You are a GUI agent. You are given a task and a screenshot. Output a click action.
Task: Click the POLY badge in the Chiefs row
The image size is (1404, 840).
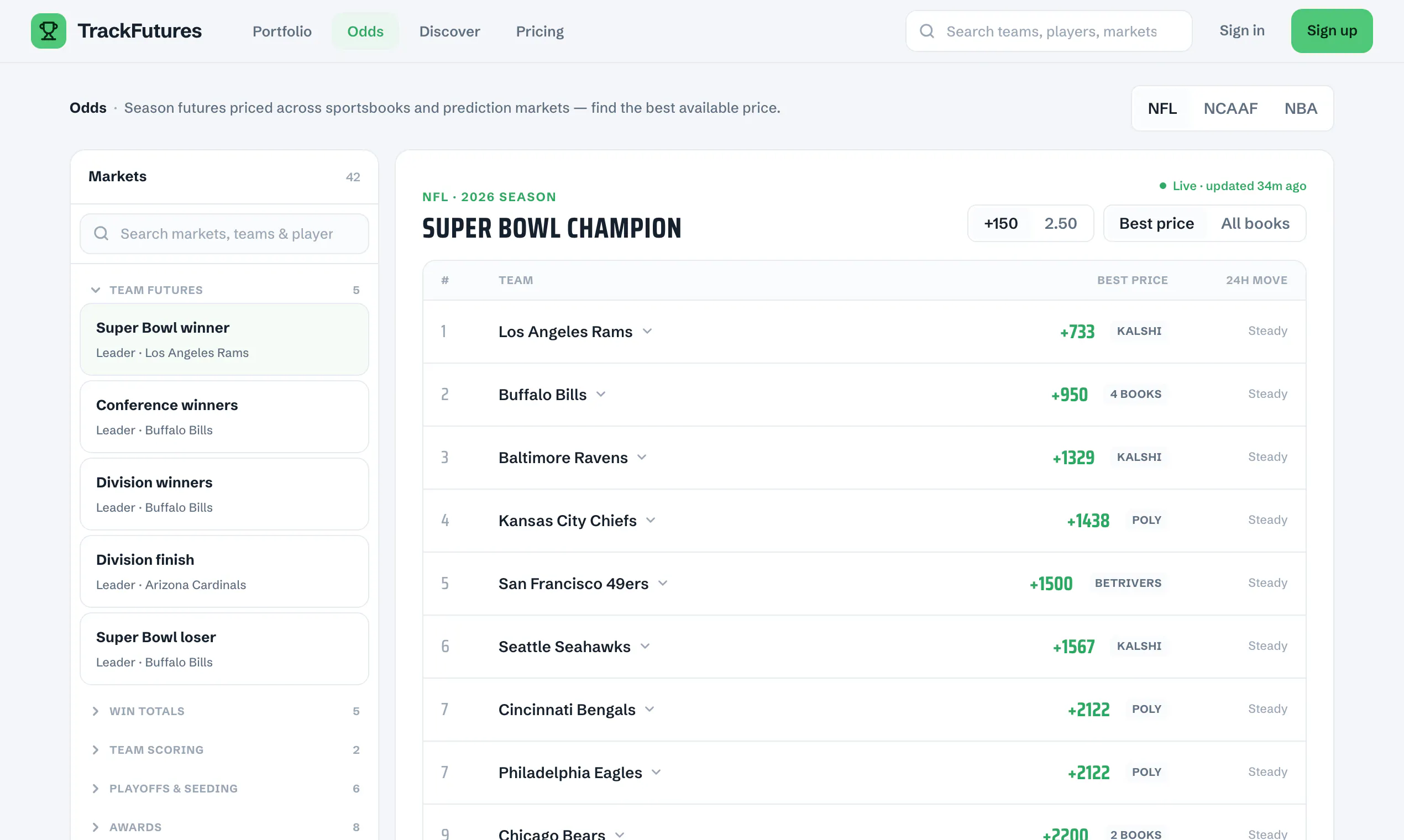[1146, 520]
